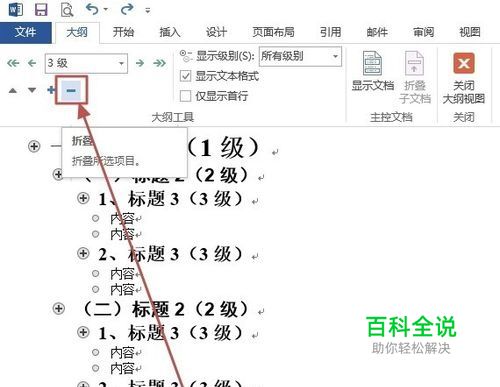
Task: Open the 页面布局 tab
Action: 273,32
